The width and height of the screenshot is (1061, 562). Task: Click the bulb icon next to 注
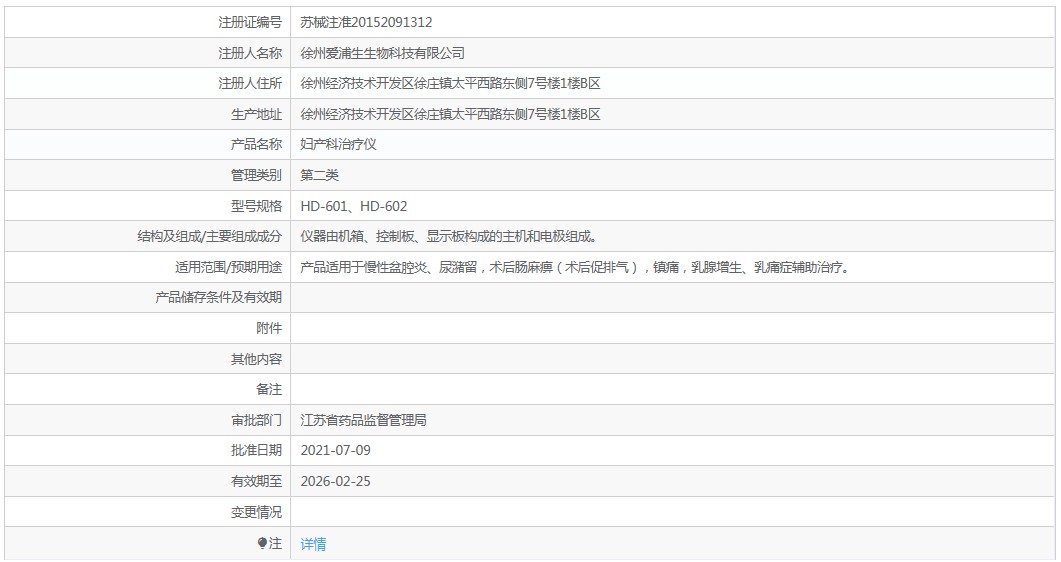[x=263, y=543]
